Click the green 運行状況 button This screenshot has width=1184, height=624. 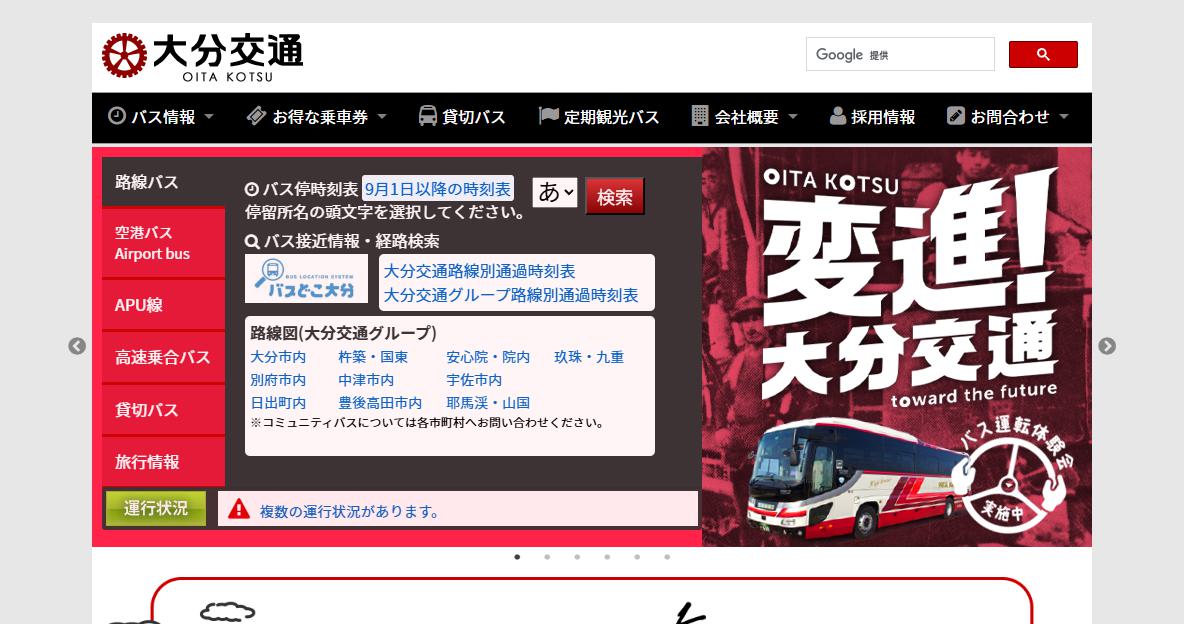click(156, 508)
